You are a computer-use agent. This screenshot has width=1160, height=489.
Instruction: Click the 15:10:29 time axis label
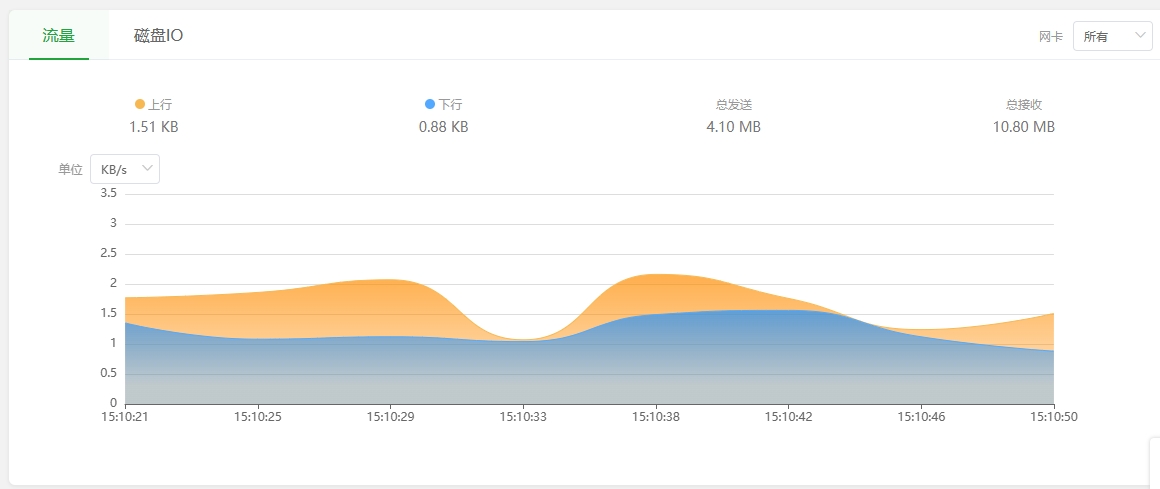(390, 416)
